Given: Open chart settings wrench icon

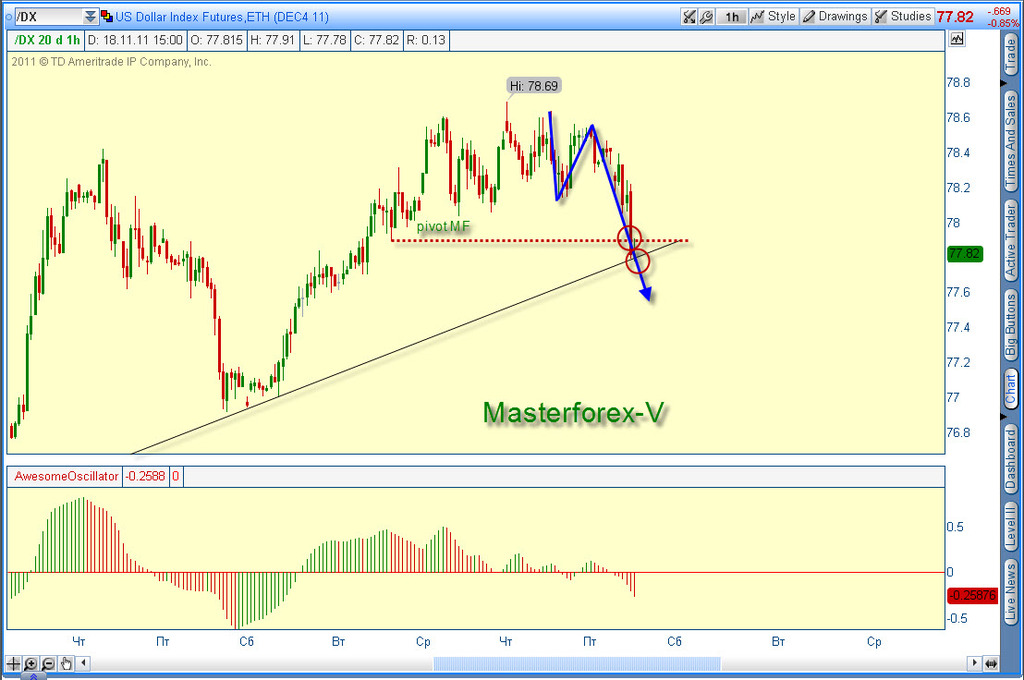Looking at the screenshot, I should click(706, 17).
